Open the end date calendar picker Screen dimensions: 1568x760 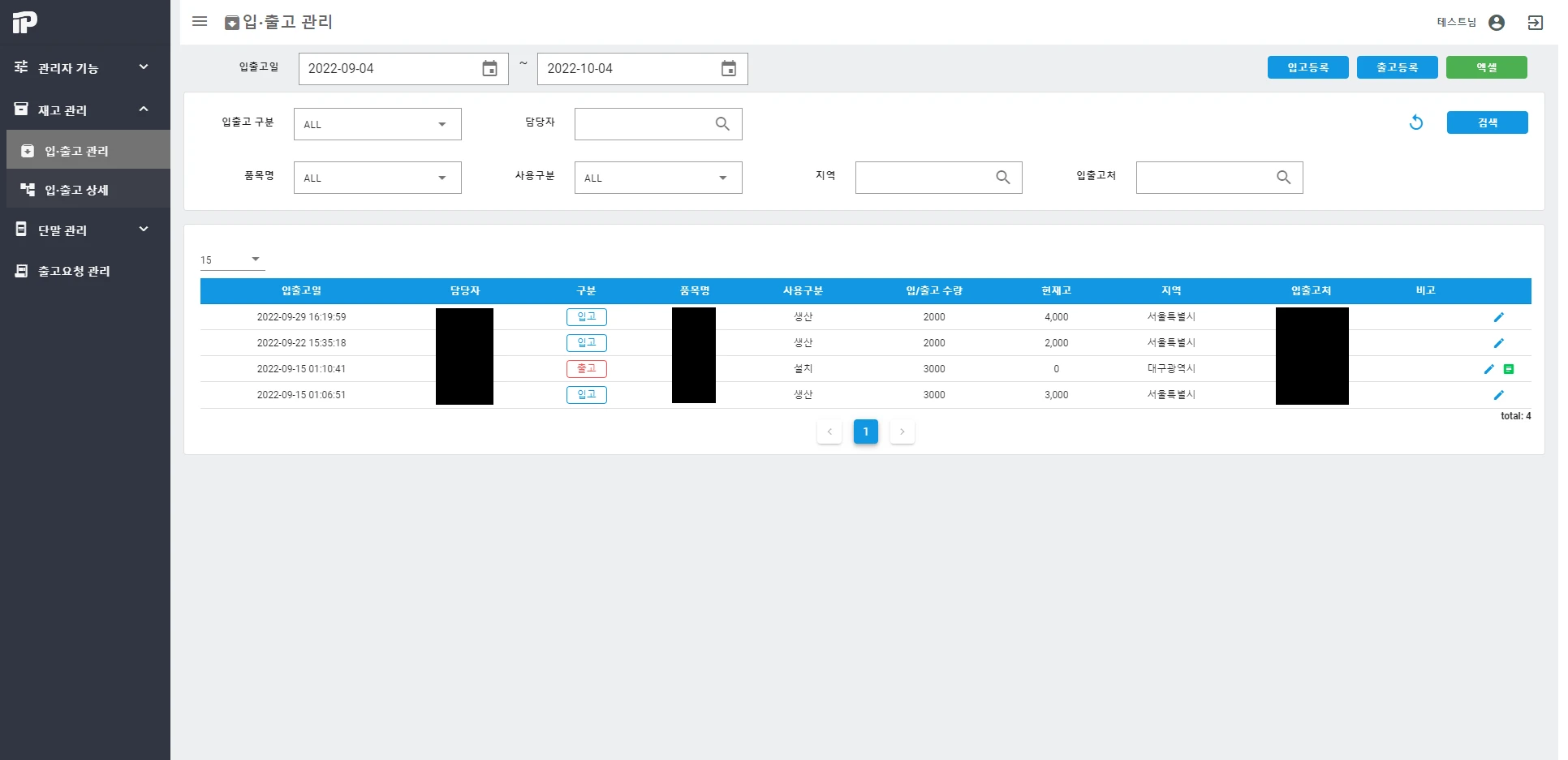click(x=728, y=69)
